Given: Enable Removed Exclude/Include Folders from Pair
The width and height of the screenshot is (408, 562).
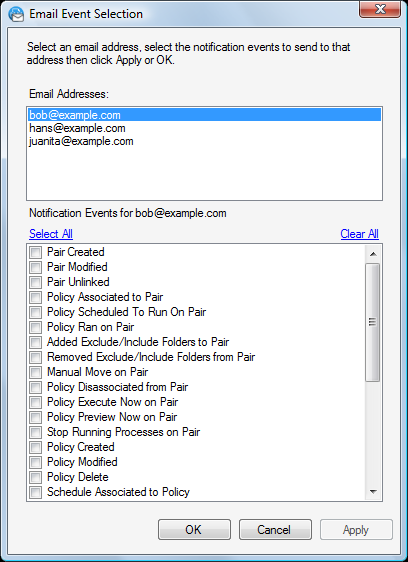Looking at the screenshot, I should [35, 357].
